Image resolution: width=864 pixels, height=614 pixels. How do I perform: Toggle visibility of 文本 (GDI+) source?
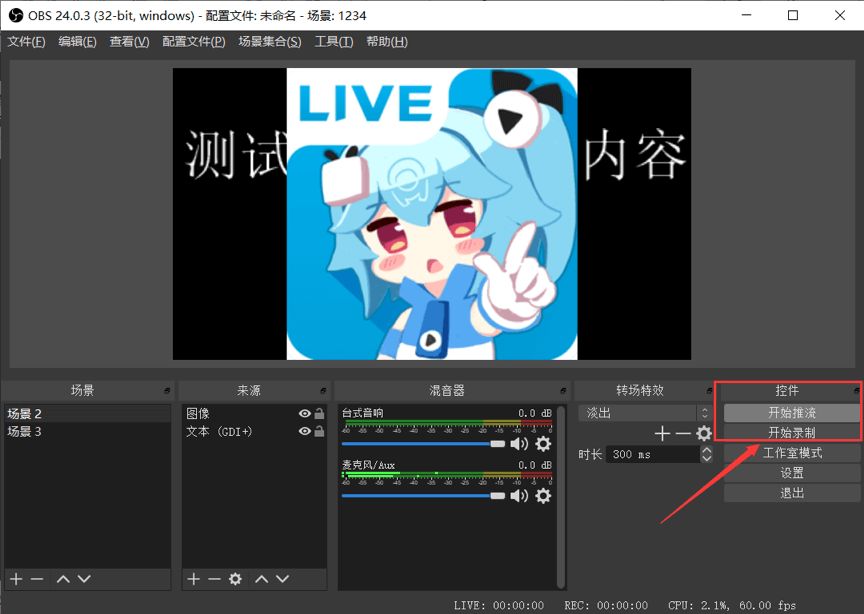(x=304, y=432)
